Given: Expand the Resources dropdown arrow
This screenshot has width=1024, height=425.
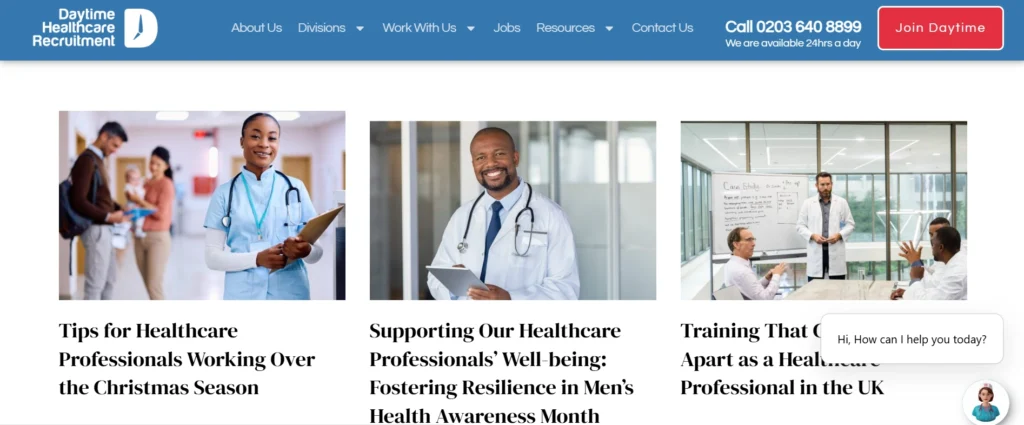Looking at the screenshot, I should pos(609,28).
